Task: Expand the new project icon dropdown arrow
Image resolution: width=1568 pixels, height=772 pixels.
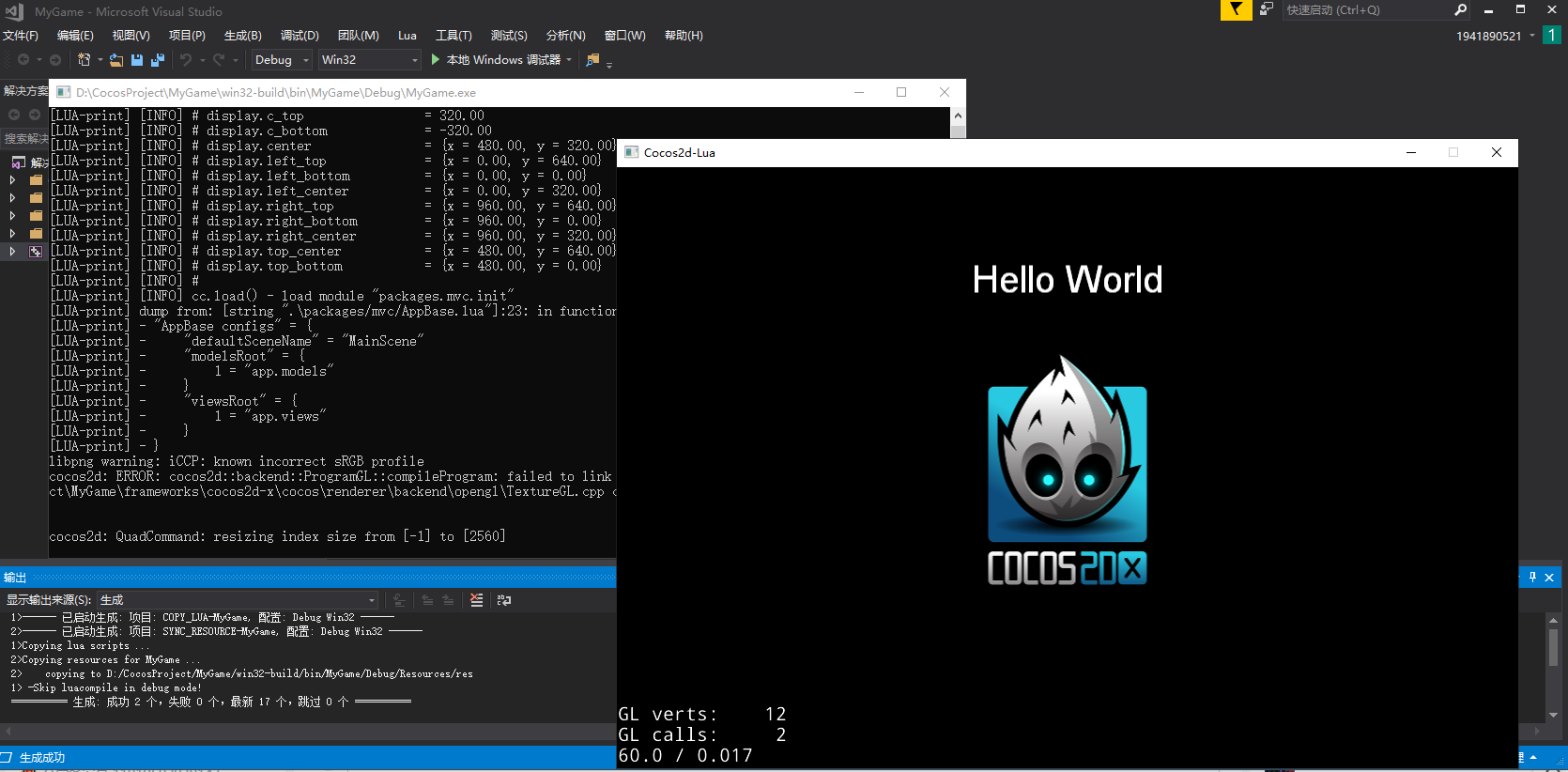Action: 100,60
